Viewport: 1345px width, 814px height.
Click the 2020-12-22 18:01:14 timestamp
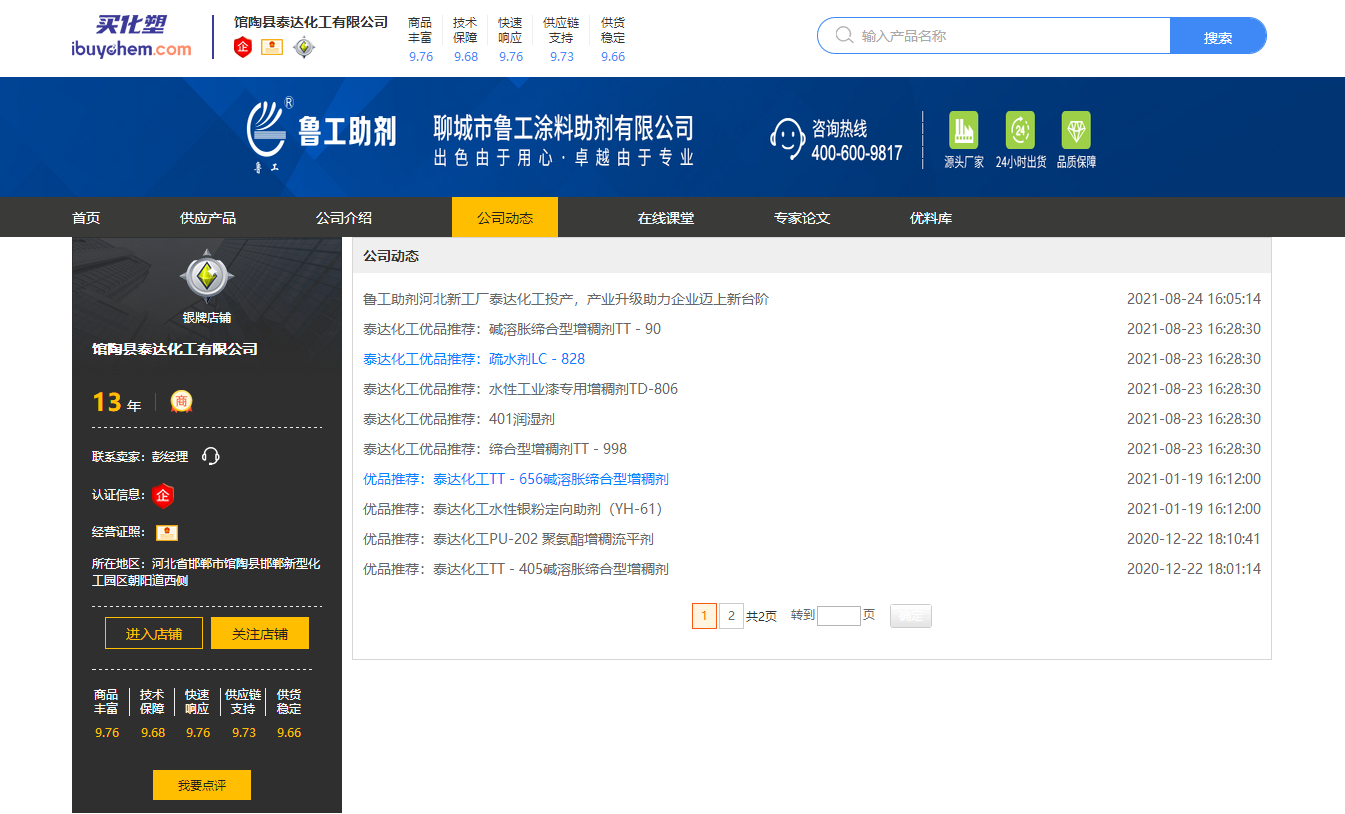1194,569
